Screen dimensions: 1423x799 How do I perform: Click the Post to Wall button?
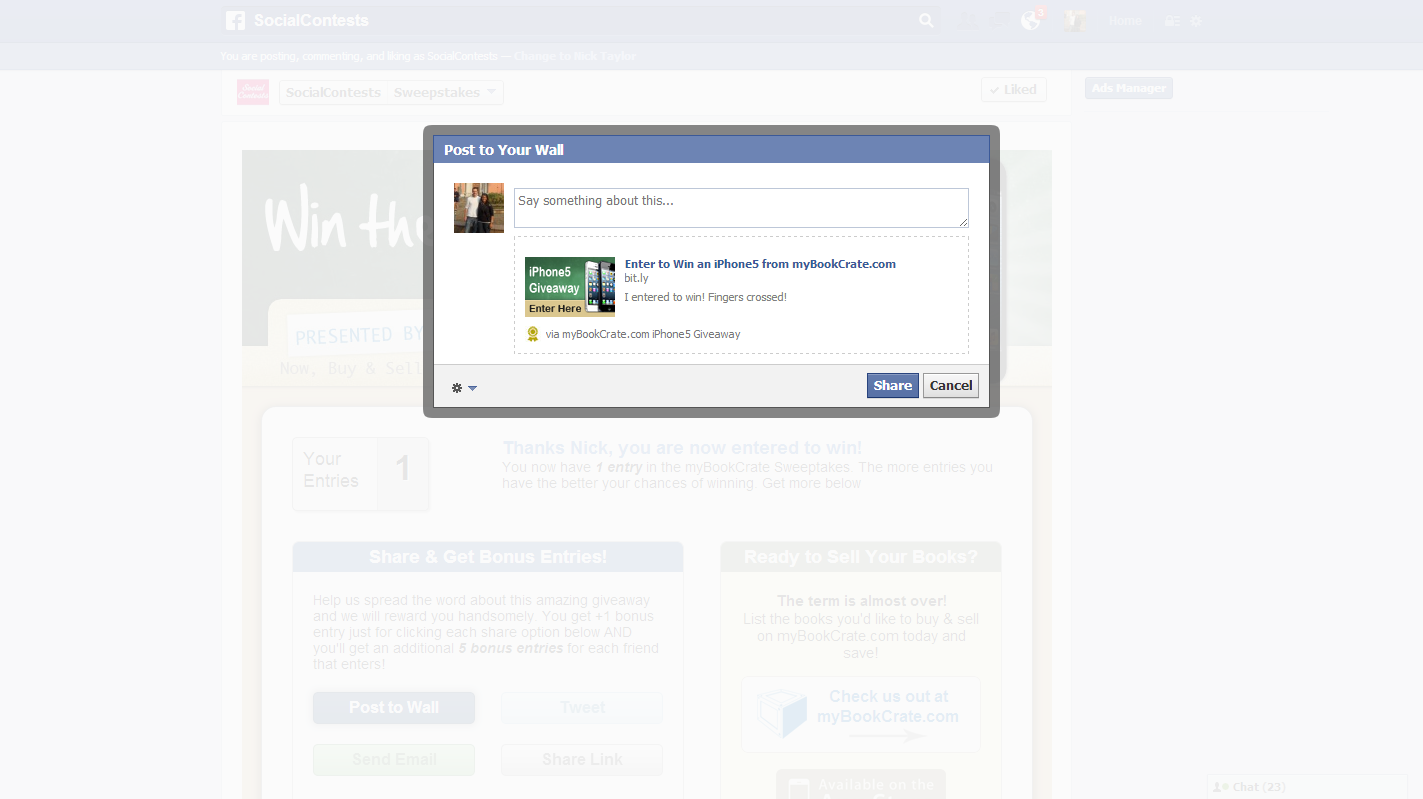394,708
